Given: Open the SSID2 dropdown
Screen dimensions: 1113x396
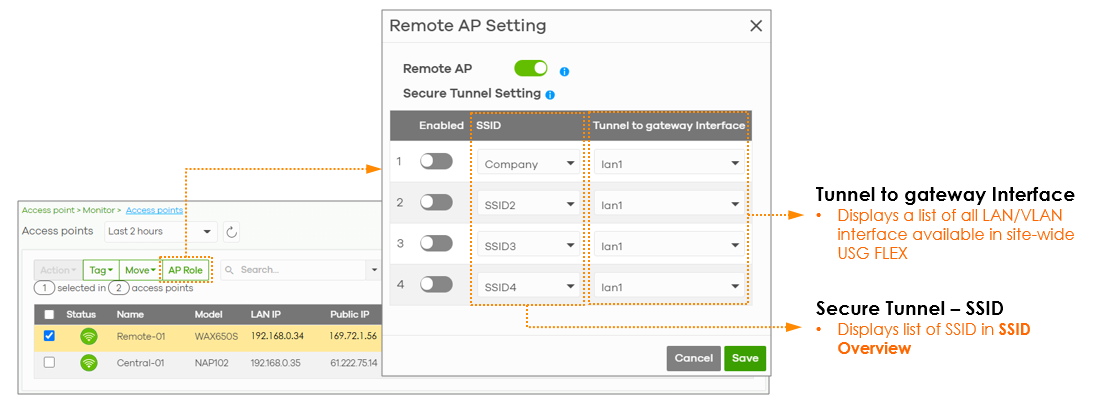Looking at the screenshot, I should 529,205.
